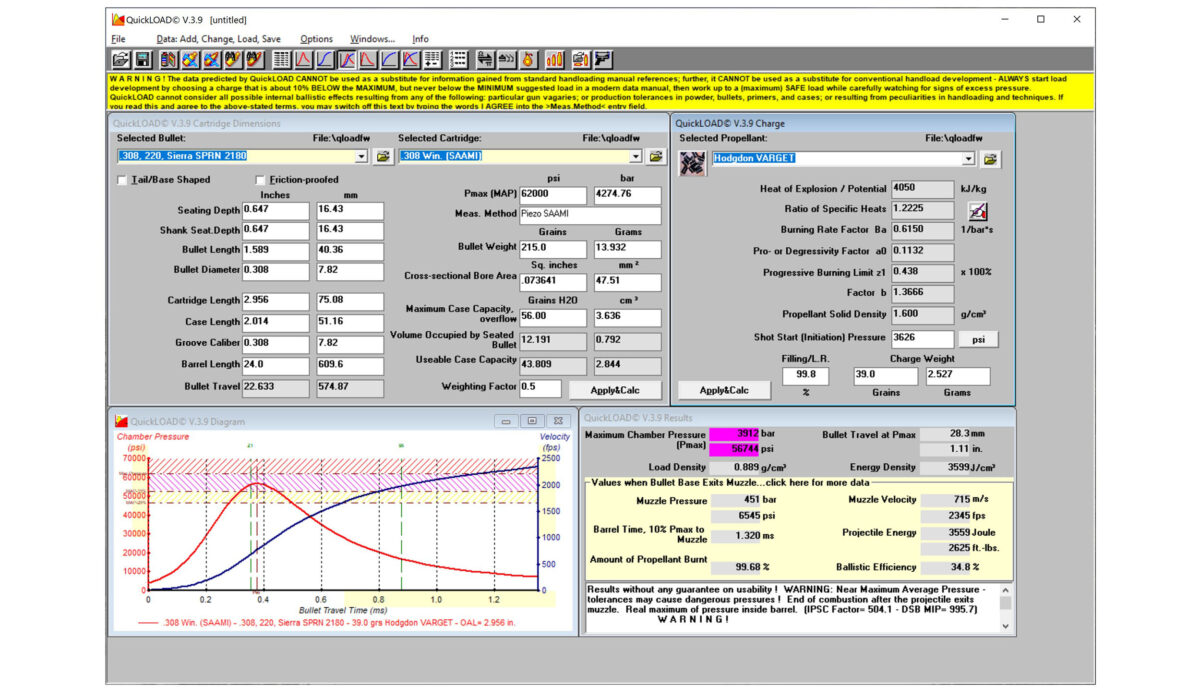The width and height of the screenshot is (1200, 698).
Task: Open the Windows... menu
Action: (371, 39)
